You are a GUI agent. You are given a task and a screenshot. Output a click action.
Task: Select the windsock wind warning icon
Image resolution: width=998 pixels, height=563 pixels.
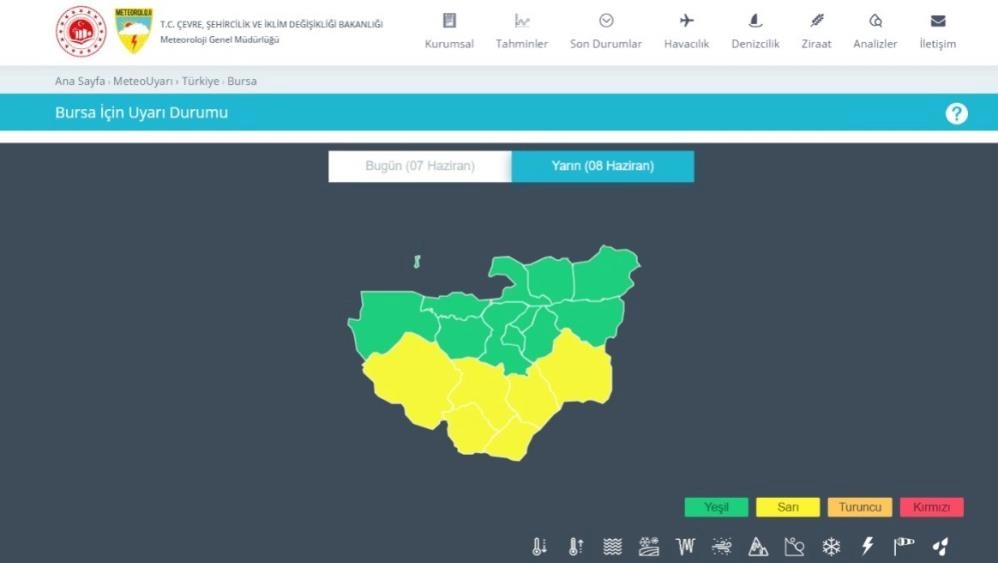904,547
